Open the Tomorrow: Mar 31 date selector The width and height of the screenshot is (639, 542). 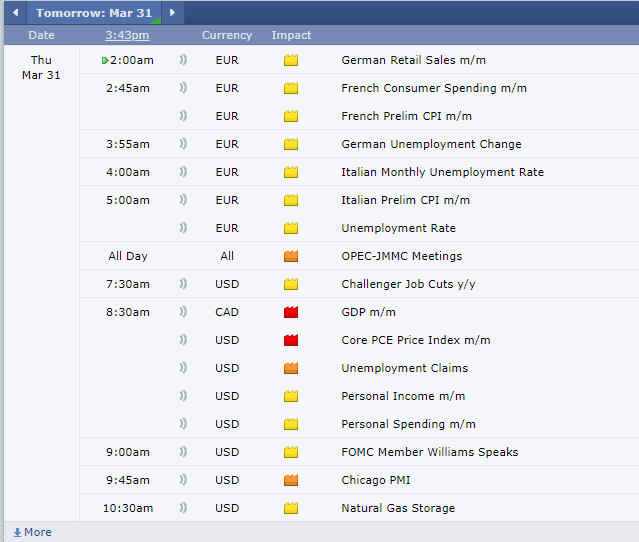(95, 13)
